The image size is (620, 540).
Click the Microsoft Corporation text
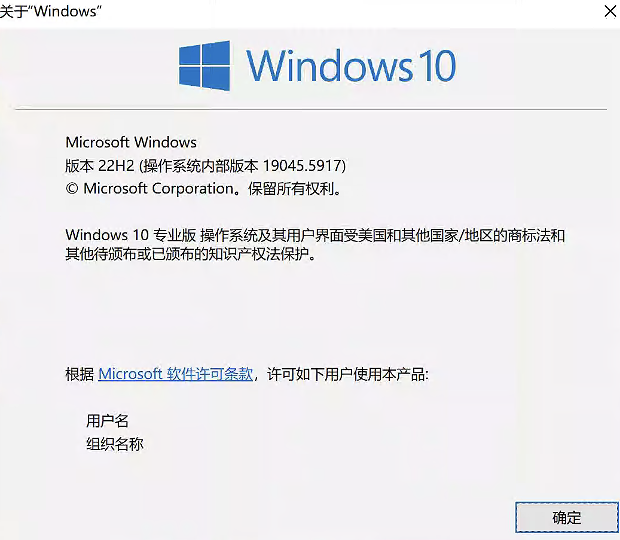(x=158, y=189)
